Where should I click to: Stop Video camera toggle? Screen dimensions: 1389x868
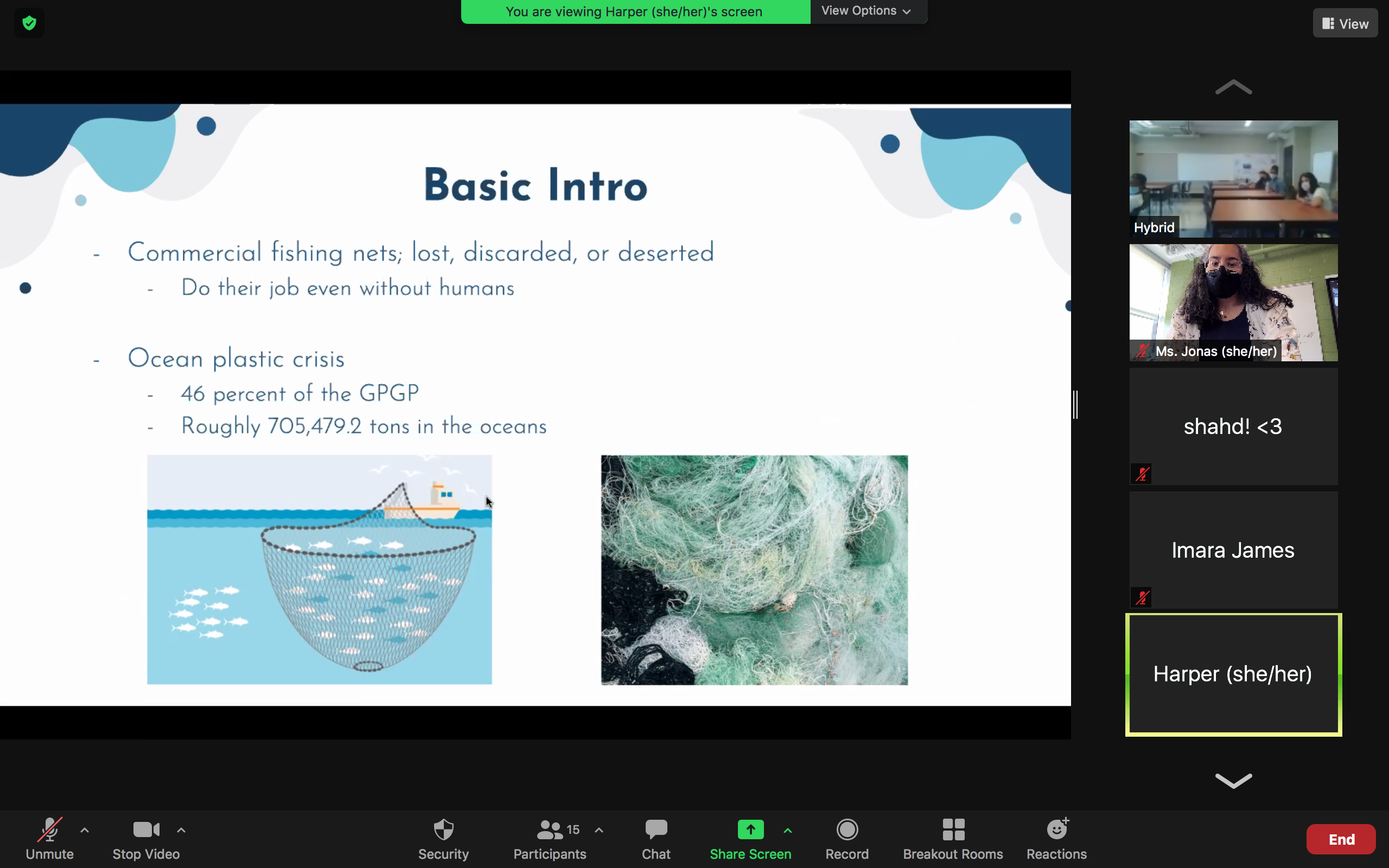[146, 838]
